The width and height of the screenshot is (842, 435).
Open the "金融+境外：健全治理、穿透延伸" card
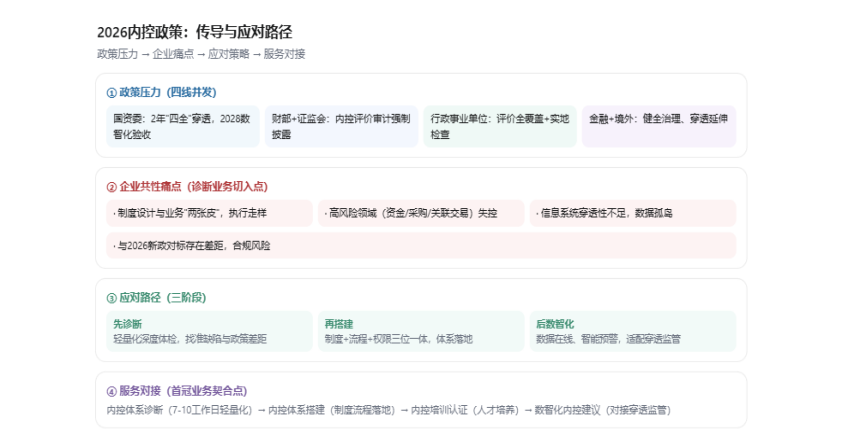coord(659,126)
